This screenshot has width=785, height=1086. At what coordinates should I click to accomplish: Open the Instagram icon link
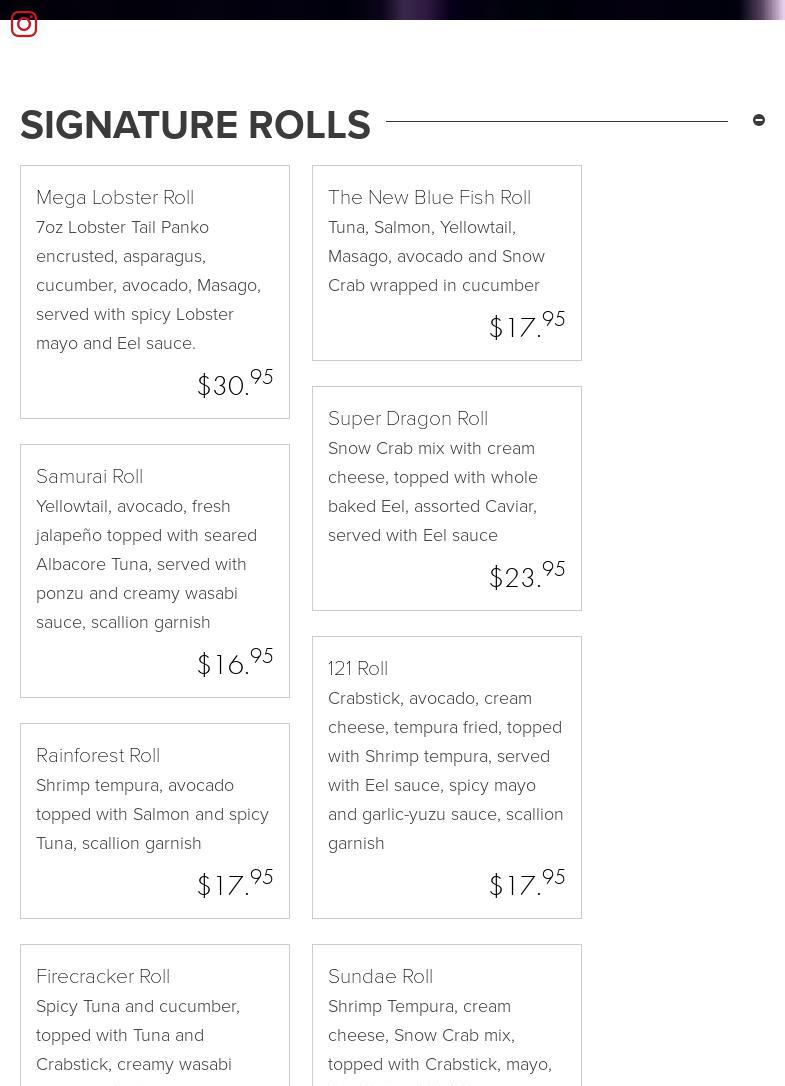tap(24, 24)
